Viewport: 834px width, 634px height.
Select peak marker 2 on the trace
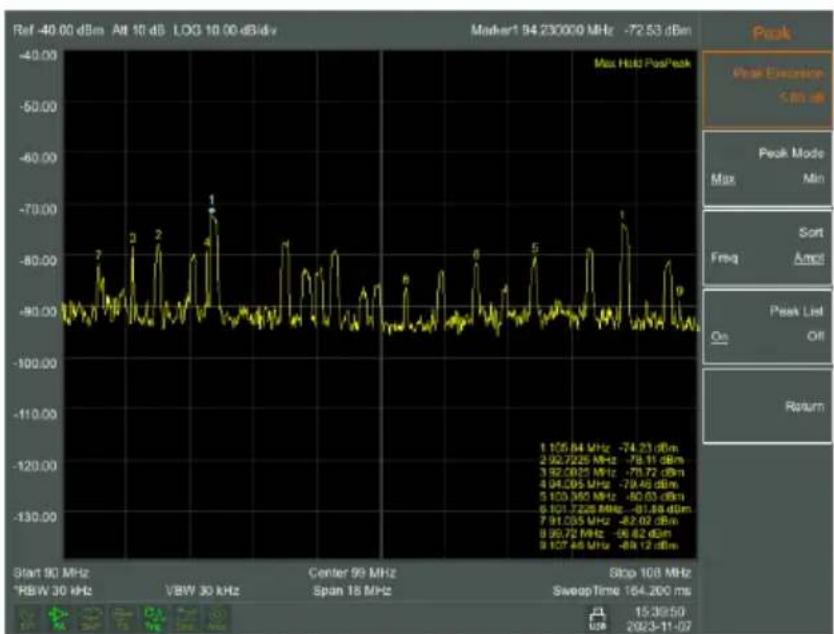[159, 235]
